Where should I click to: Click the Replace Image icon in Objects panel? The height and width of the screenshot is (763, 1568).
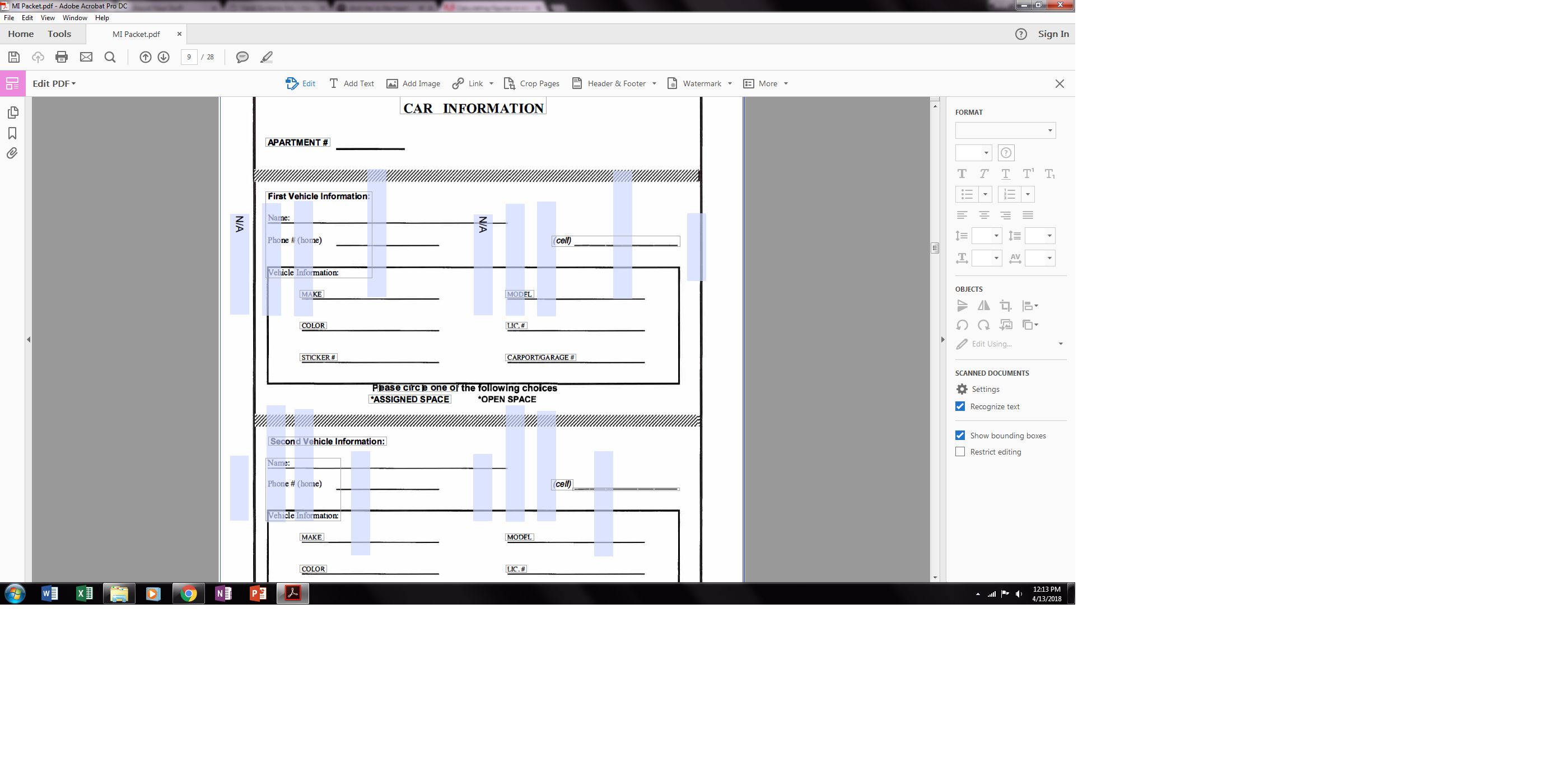(x=1006, y=325)
